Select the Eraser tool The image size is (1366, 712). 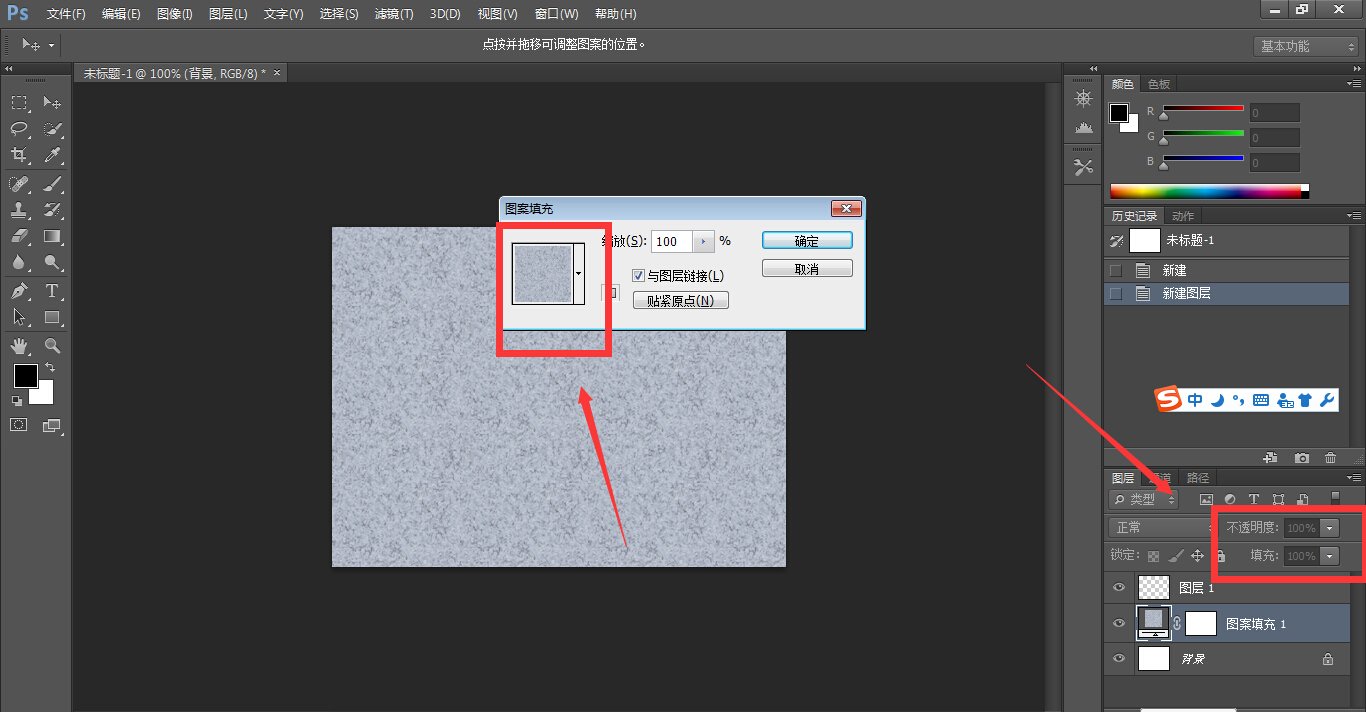pos(18,236)
